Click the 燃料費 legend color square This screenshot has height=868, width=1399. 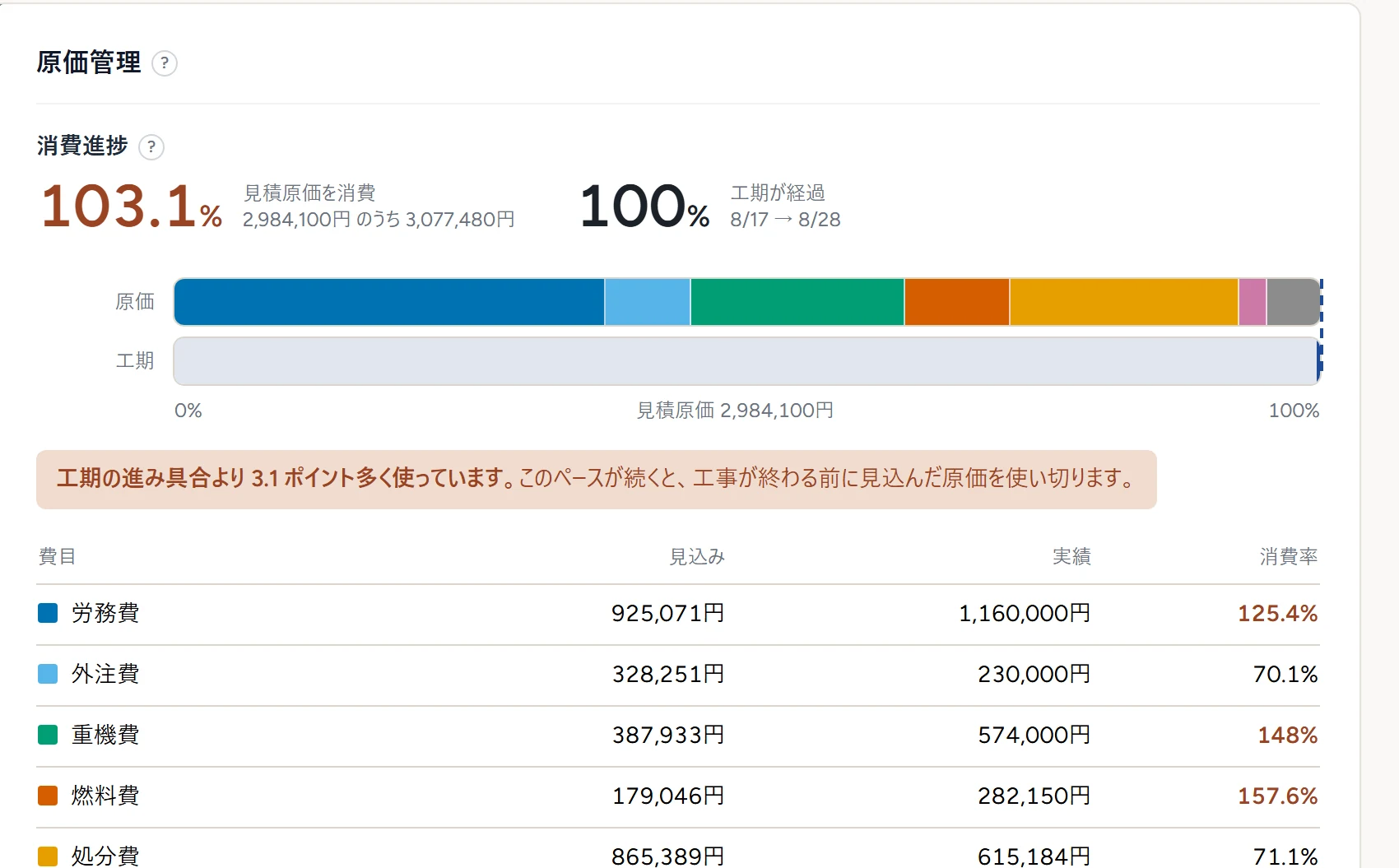[48, 796]
